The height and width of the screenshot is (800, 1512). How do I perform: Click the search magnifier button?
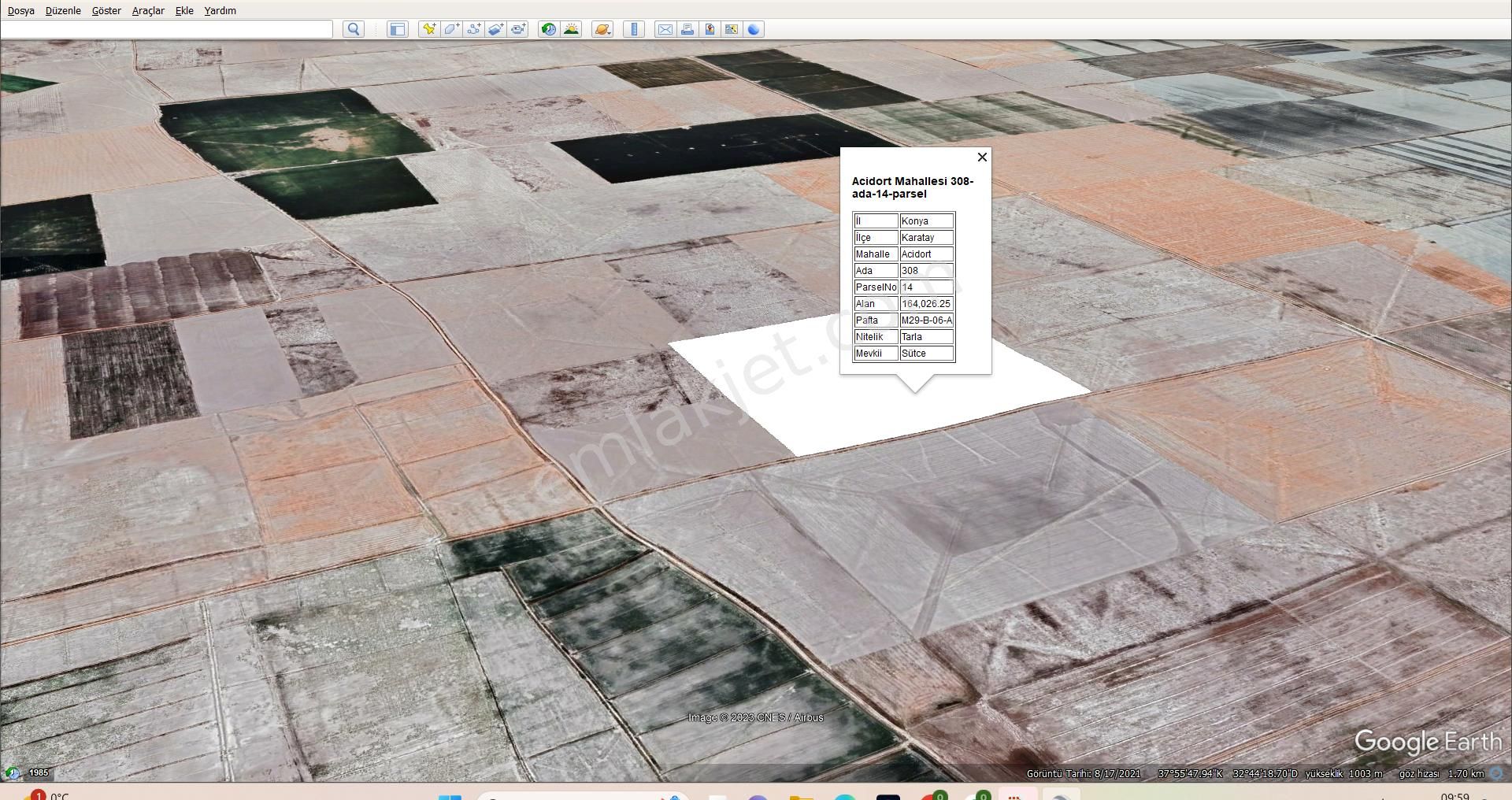pos(354,29)
